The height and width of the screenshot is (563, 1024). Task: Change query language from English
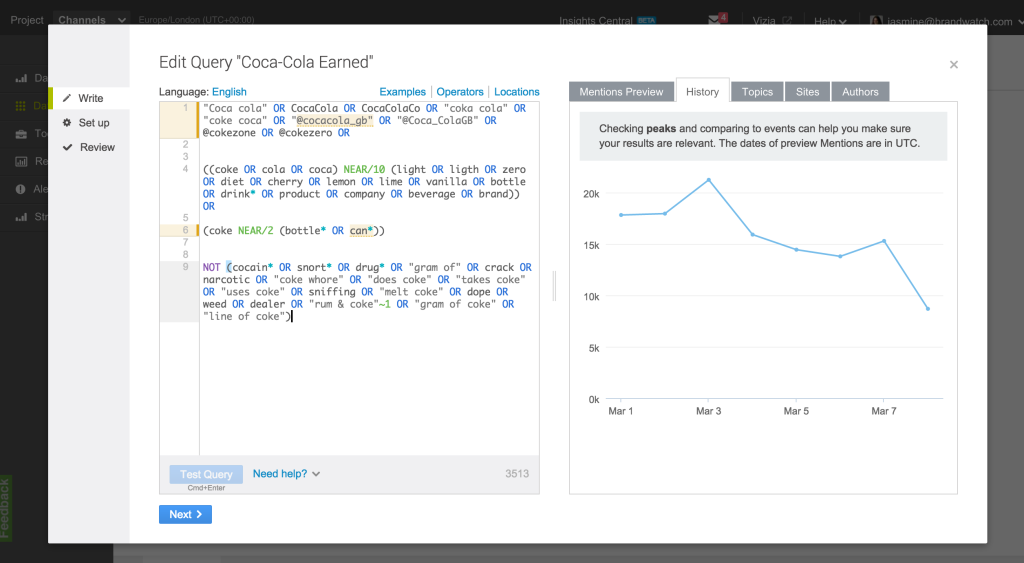pos(229,92)
